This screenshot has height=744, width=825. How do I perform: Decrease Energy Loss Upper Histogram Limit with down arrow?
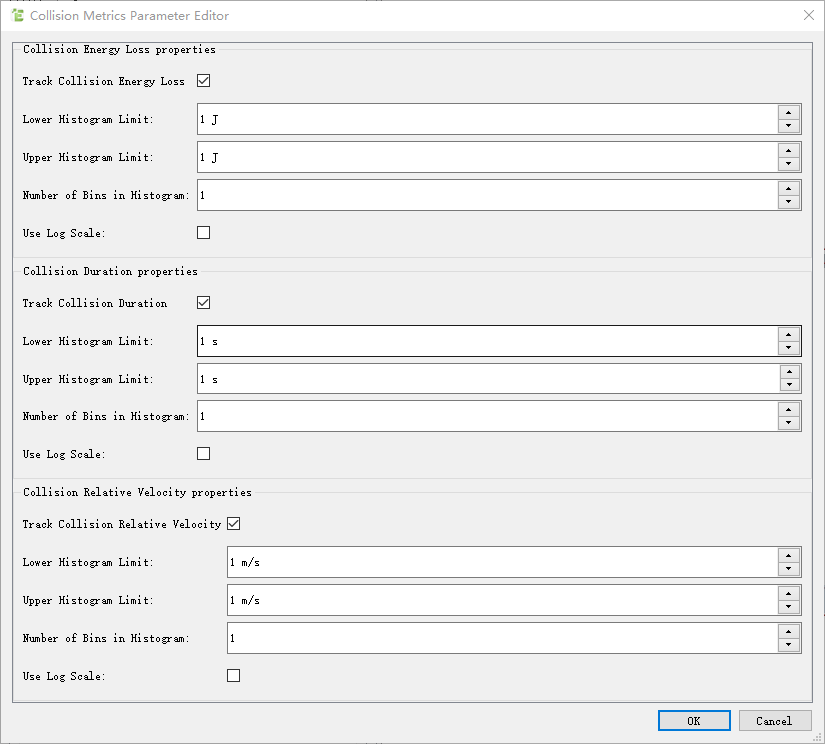(x=789, y=164)
